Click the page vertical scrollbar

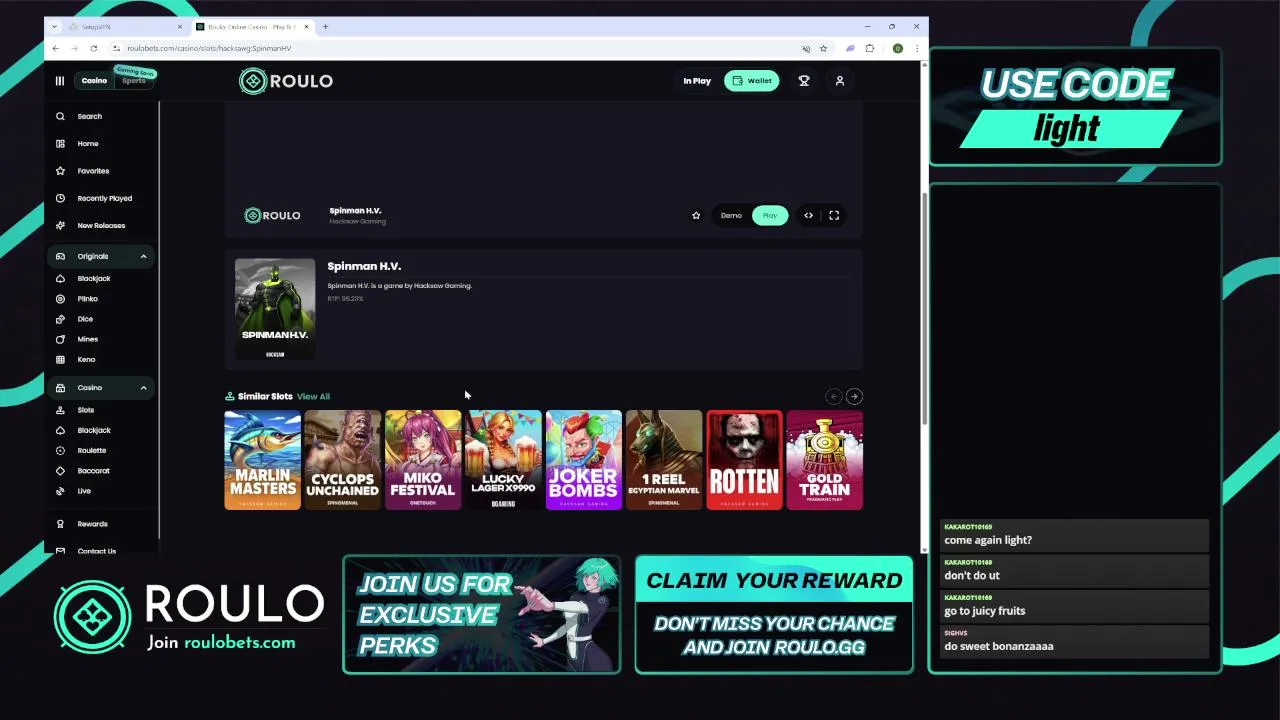[x=923, y=310]
